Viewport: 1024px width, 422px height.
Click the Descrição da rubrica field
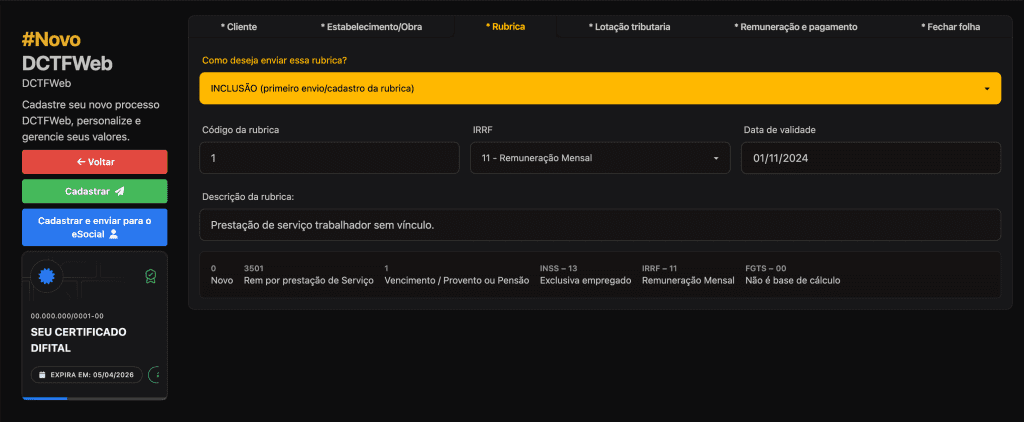[600, 225]
